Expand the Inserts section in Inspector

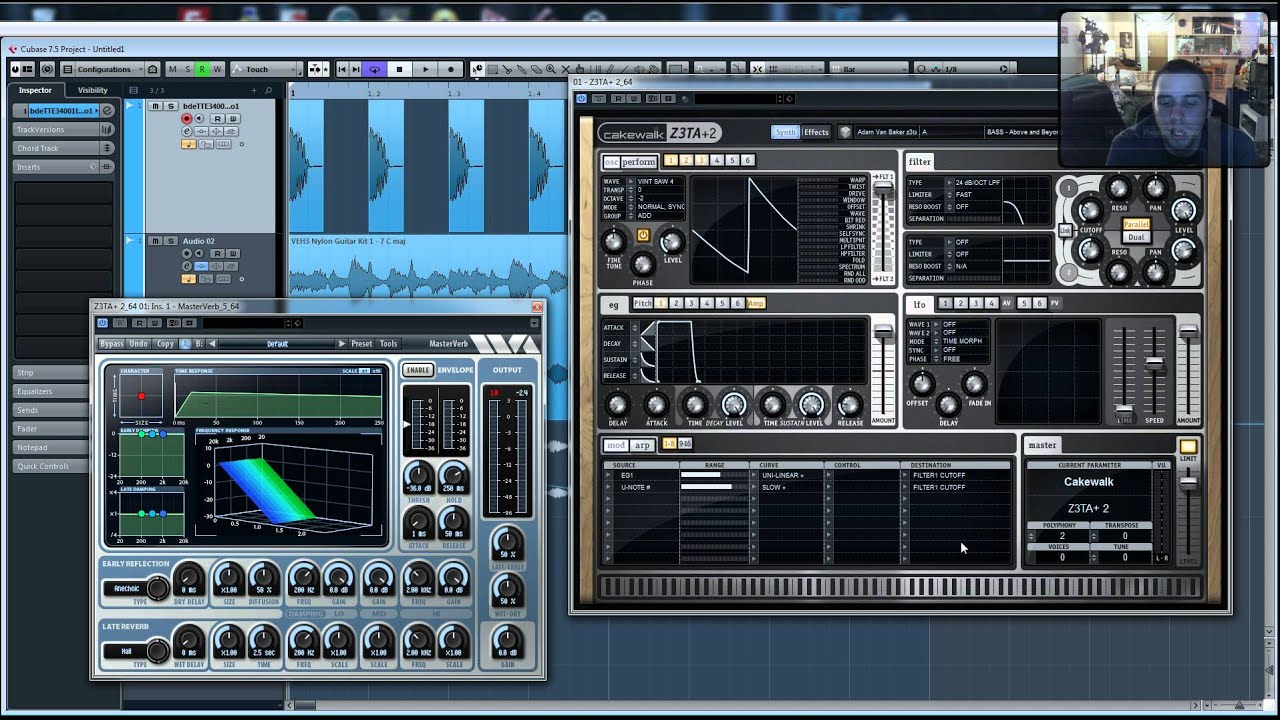point(64,167)
